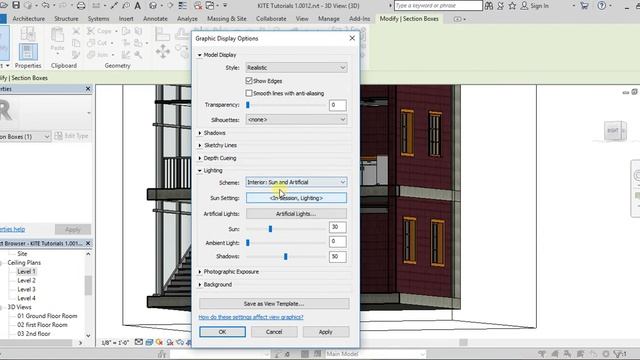Viewport: 640px width, 360px height.
Task: Click the In-session Lighting sun setting button
Action: coord(296,198)
